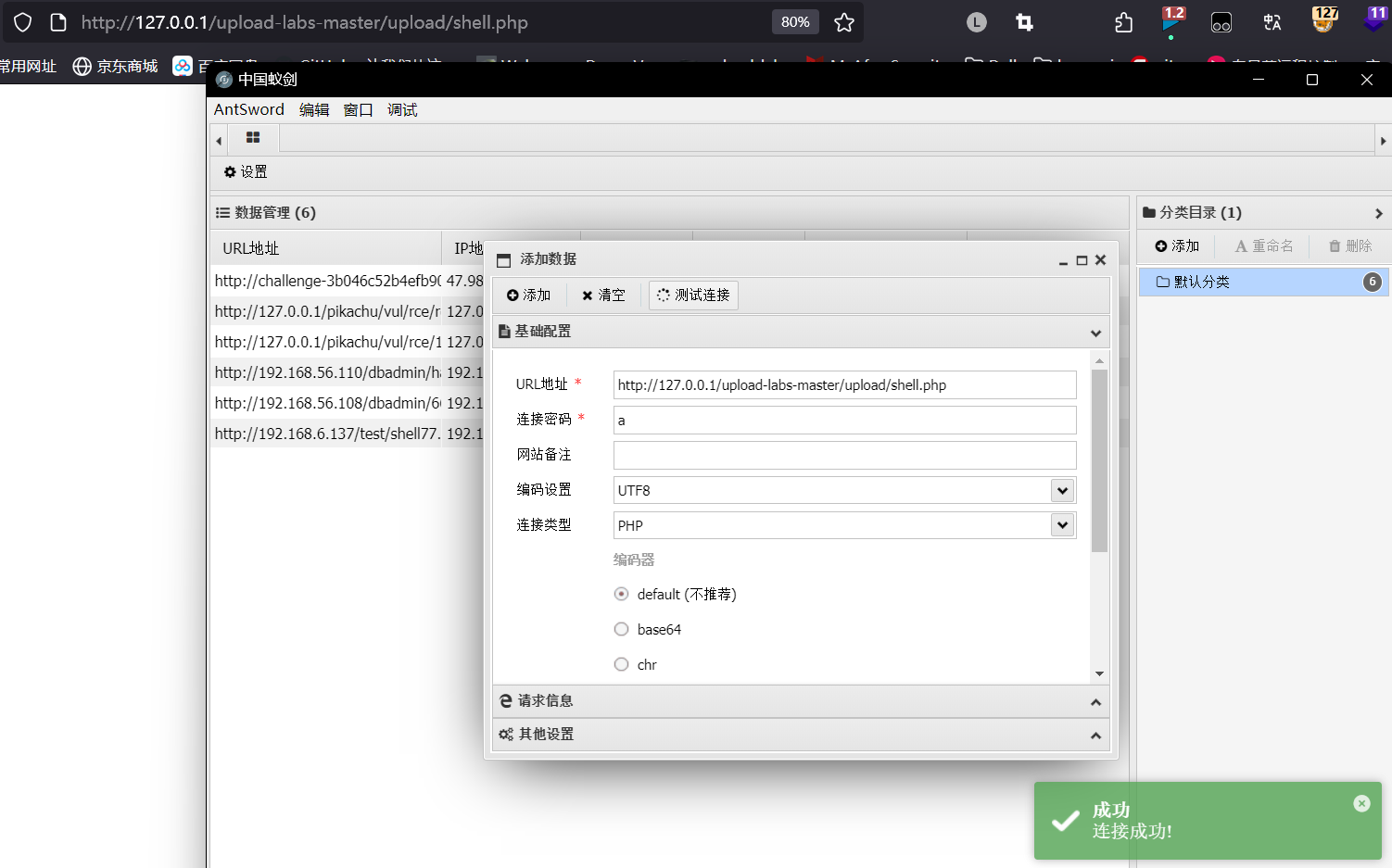Viewport: 1392px width, 868px height.
Task: Open the 编辑 menu
Action: pyautogui.click(x=314, y=110)
